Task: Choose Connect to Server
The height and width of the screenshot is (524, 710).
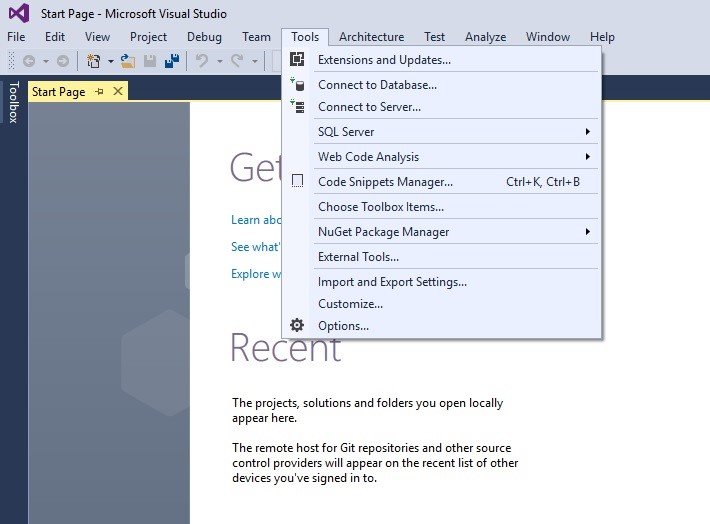Action: click(442, 106)
